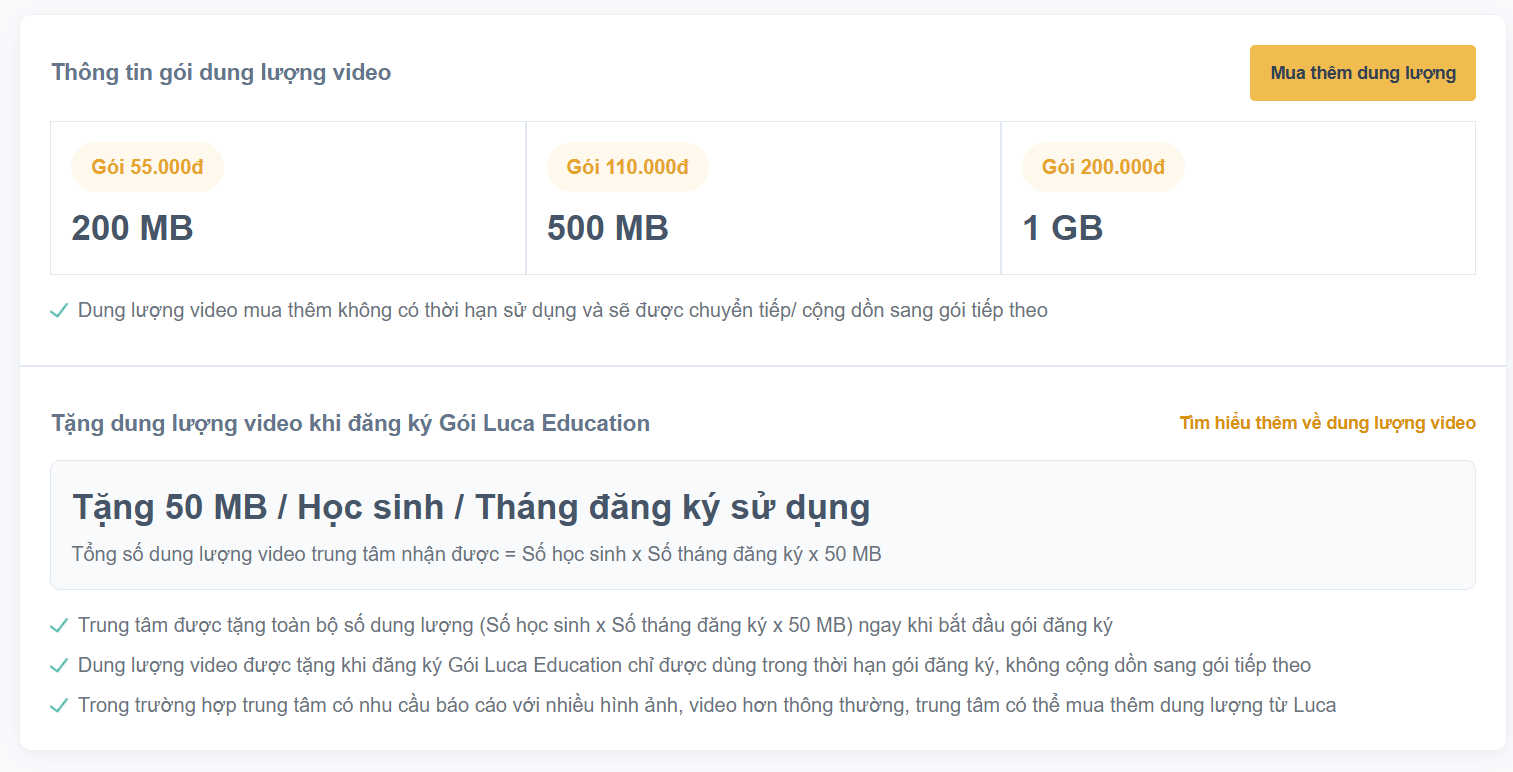Click the 1 GB package card
Image resolution: width=1513 pixels, height=772 pixels.
[x=1238, y=198]
